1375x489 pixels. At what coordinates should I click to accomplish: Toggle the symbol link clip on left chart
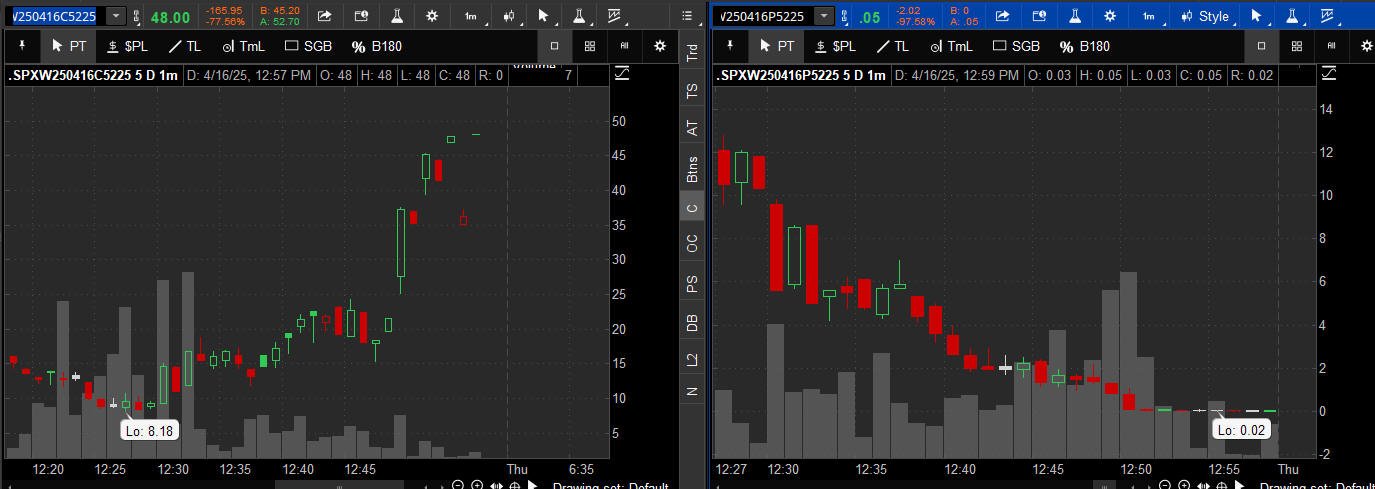136,17
